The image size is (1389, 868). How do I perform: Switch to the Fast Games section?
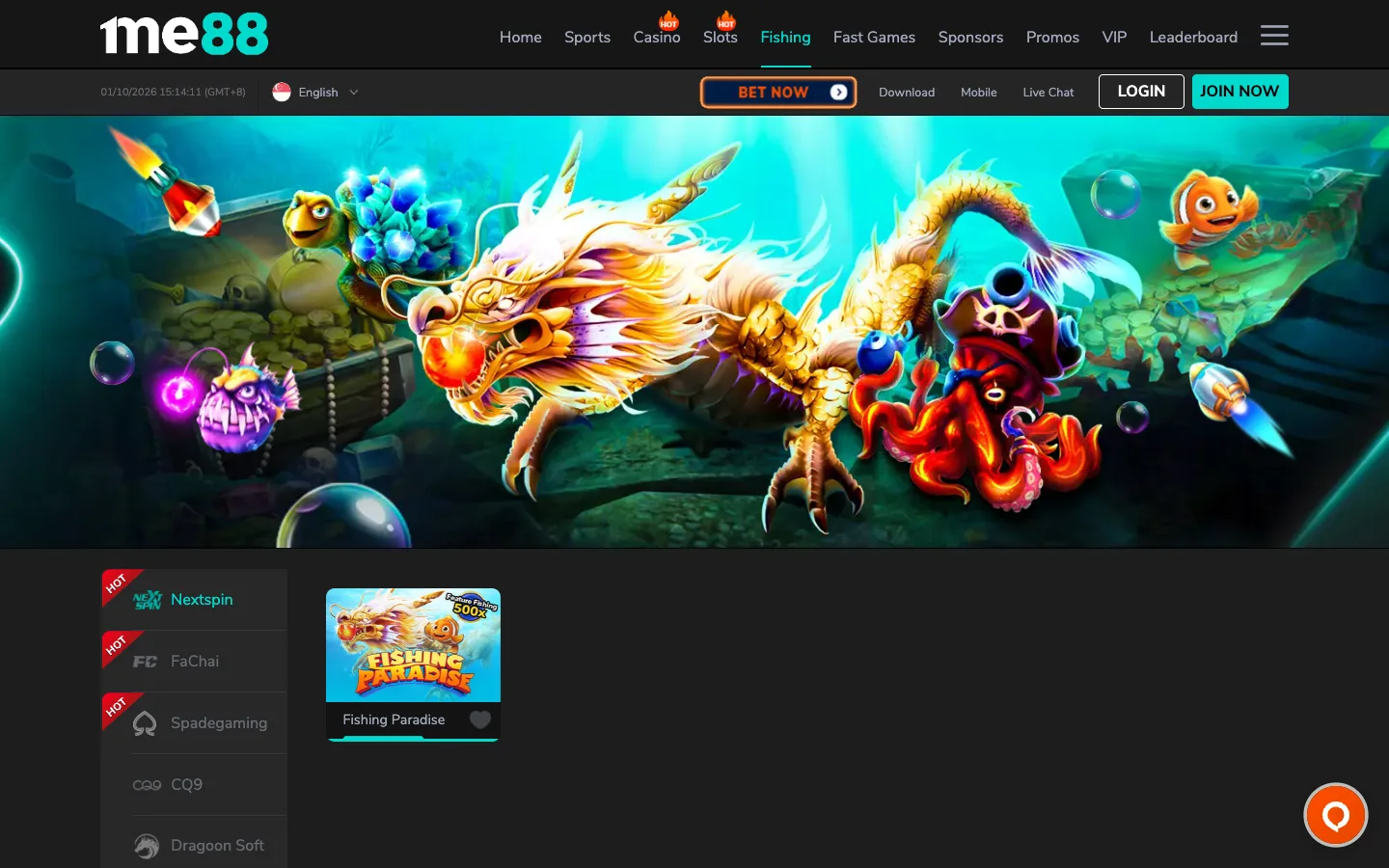coord(874,37)
